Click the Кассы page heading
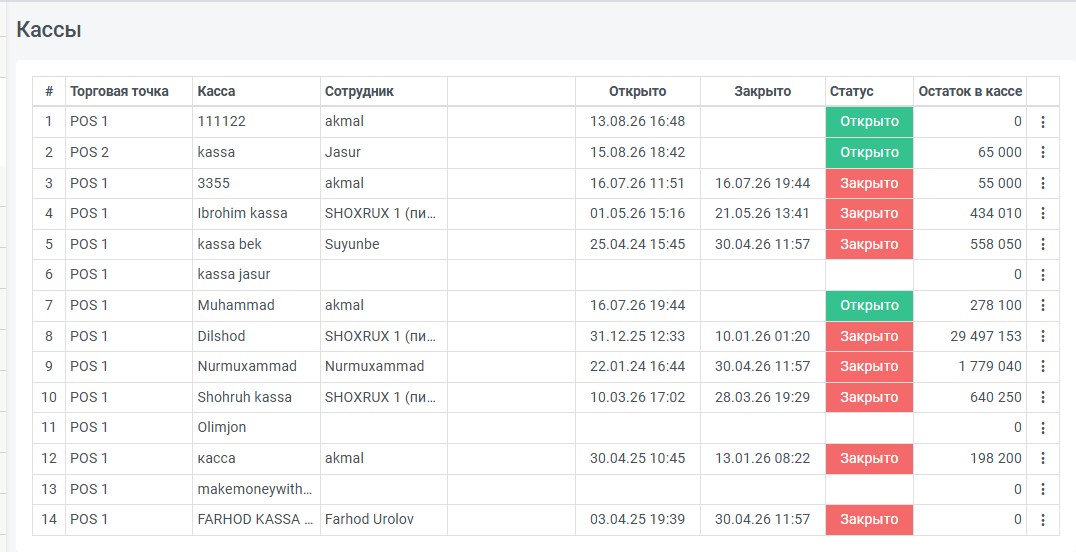This screenshot has width=1076, height=552. tap(49, 30)
